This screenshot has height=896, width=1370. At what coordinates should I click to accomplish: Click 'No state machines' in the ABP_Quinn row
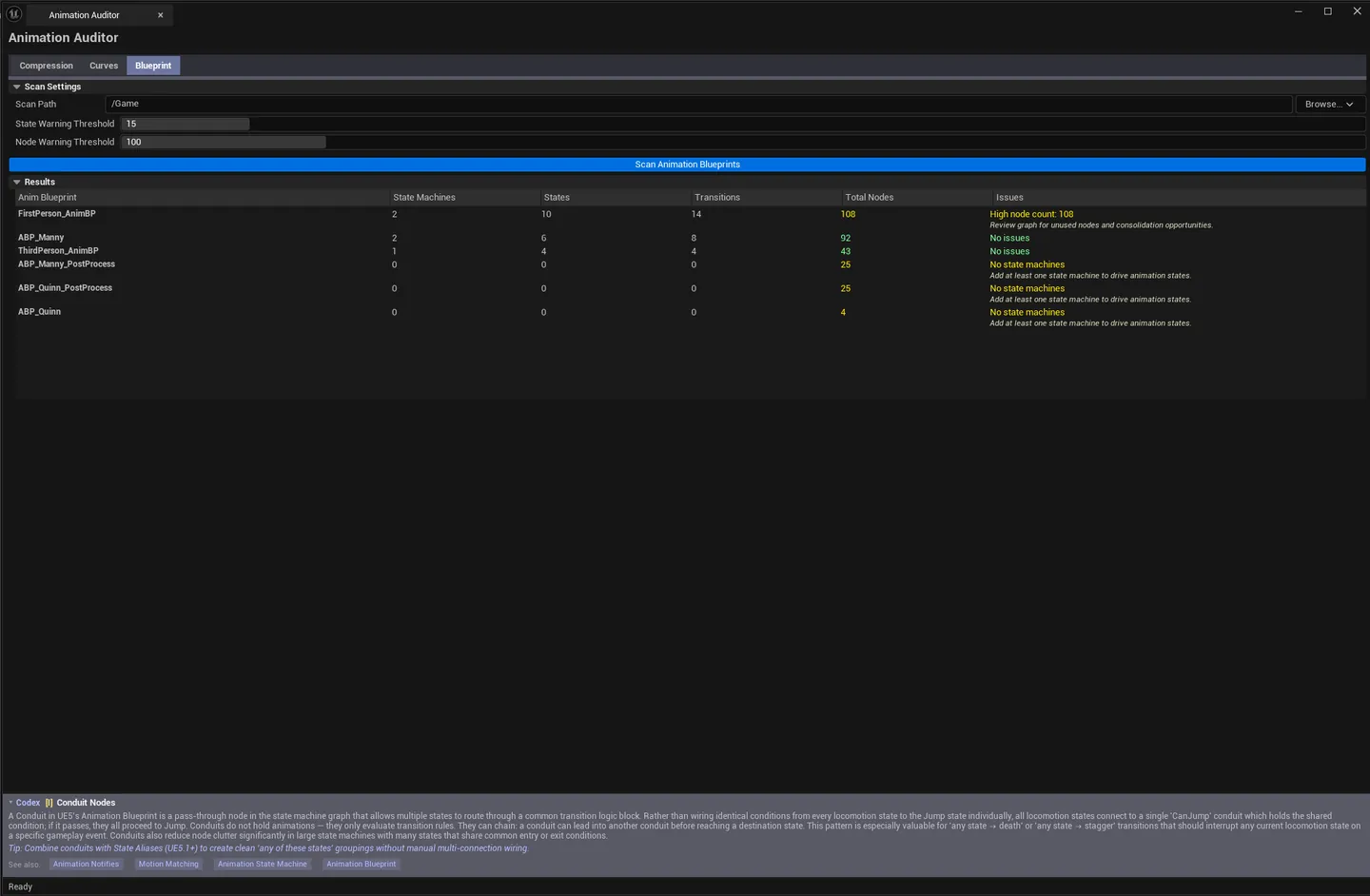(1027, 312)
